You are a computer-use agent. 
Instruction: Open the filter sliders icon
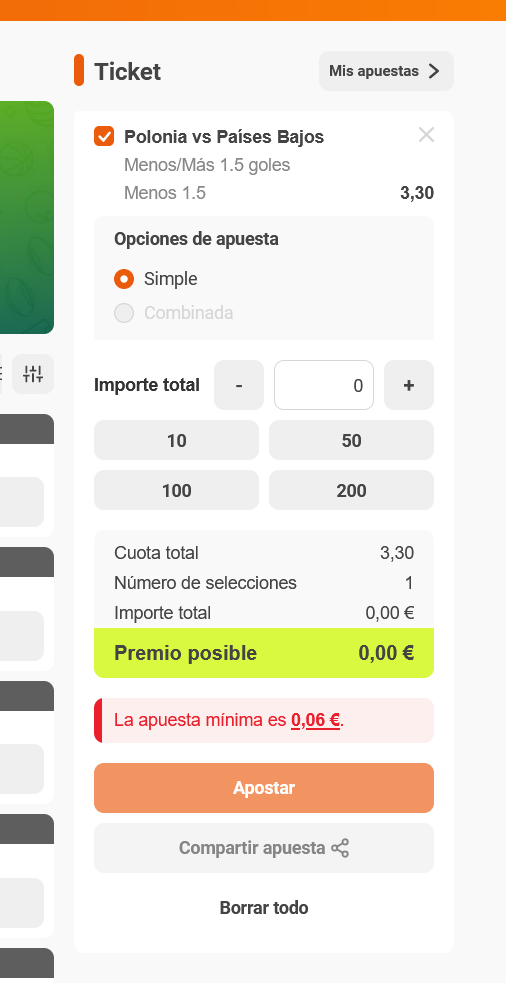click(33, 374)
